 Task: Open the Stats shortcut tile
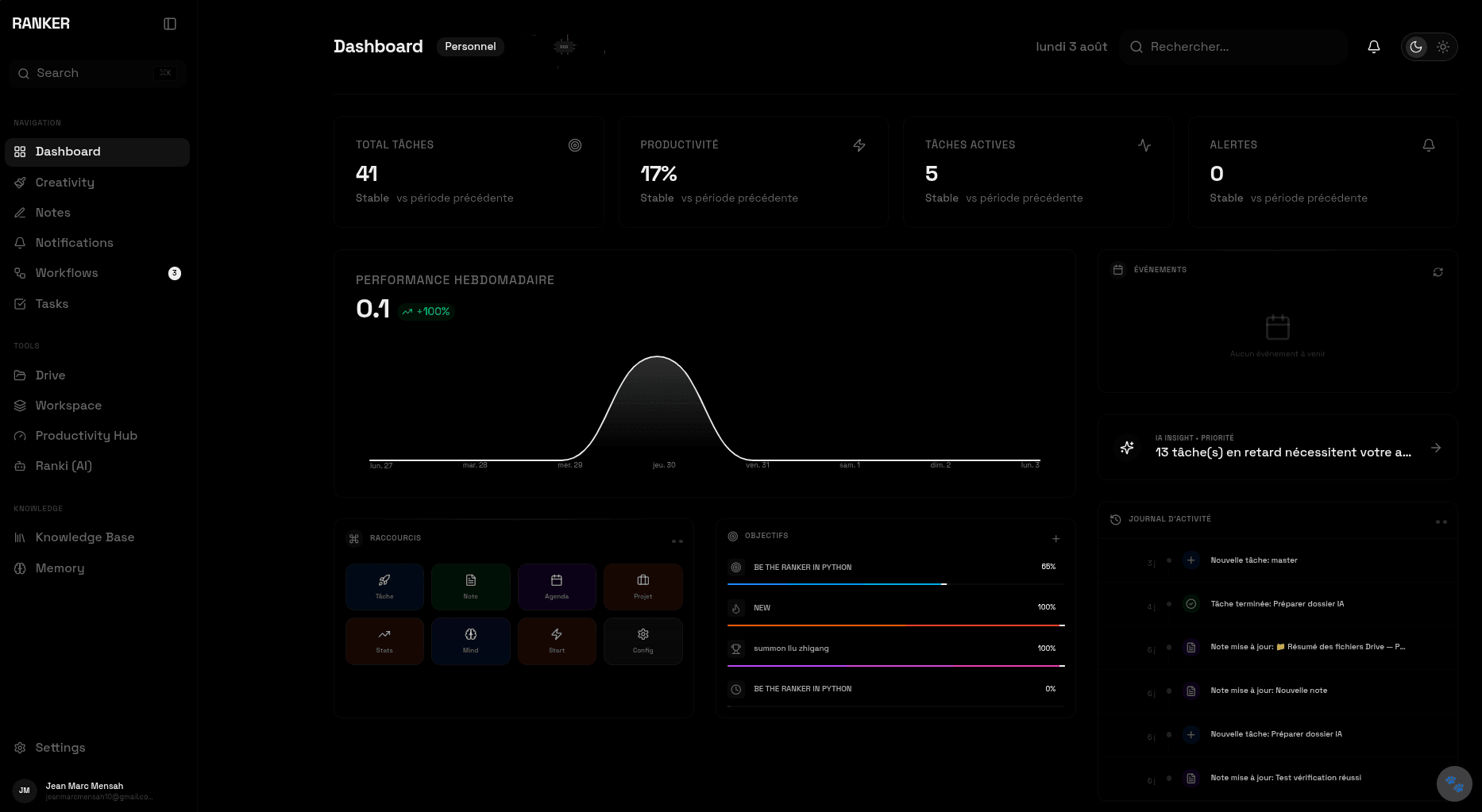coord(384,641)
